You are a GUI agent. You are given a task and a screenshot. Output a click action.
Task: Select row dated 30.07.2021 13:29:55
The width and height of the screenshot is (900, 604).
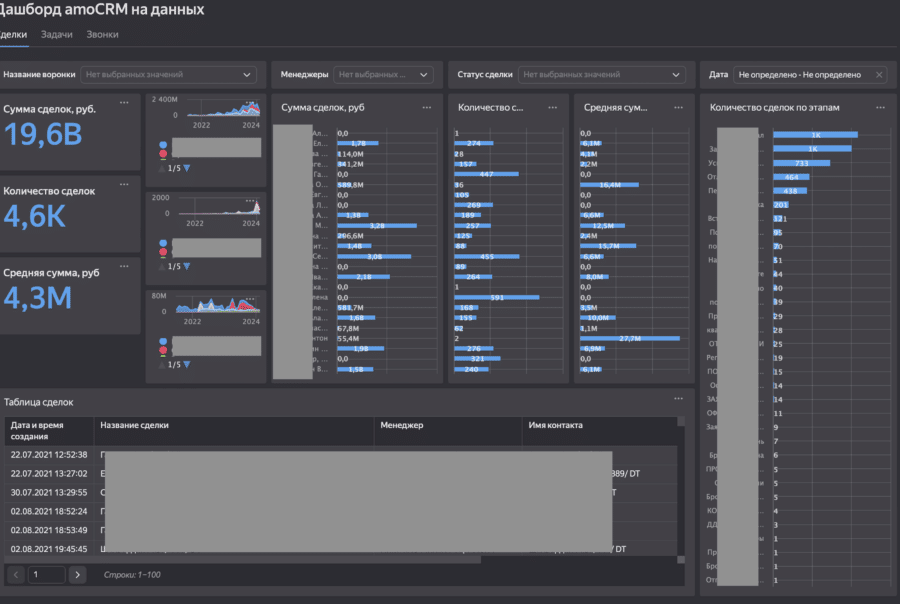(x=341, y=493)
